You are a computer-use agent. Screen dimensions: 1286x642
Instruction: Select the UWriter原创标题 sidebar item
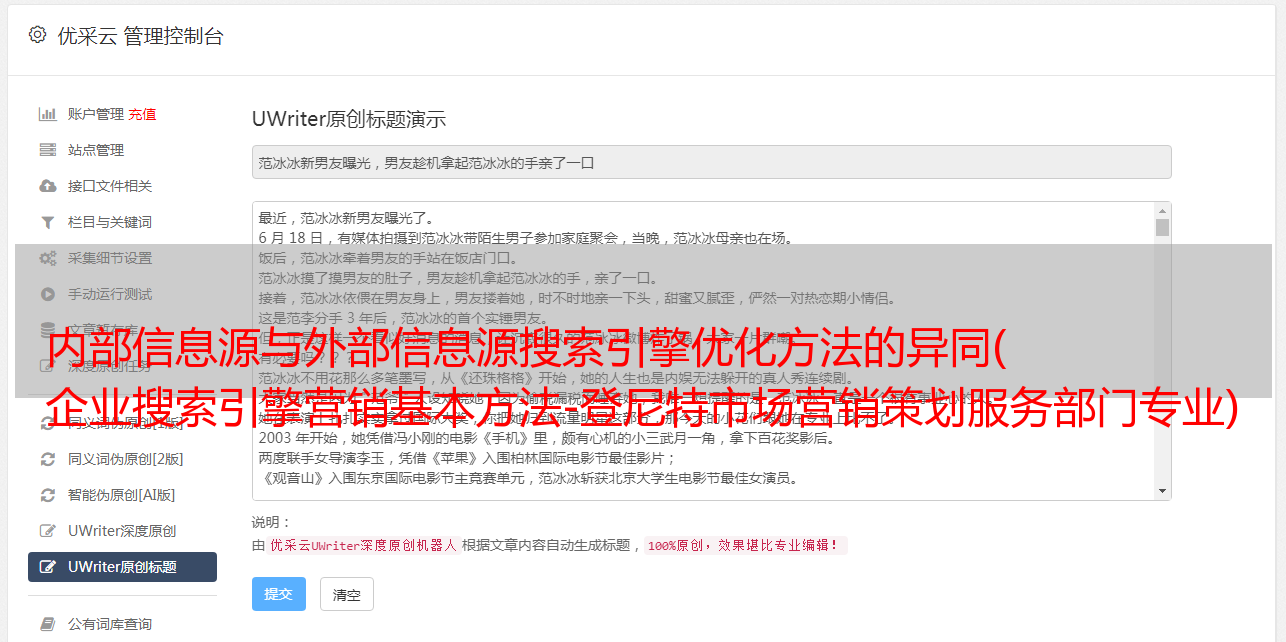coord(122,567)
